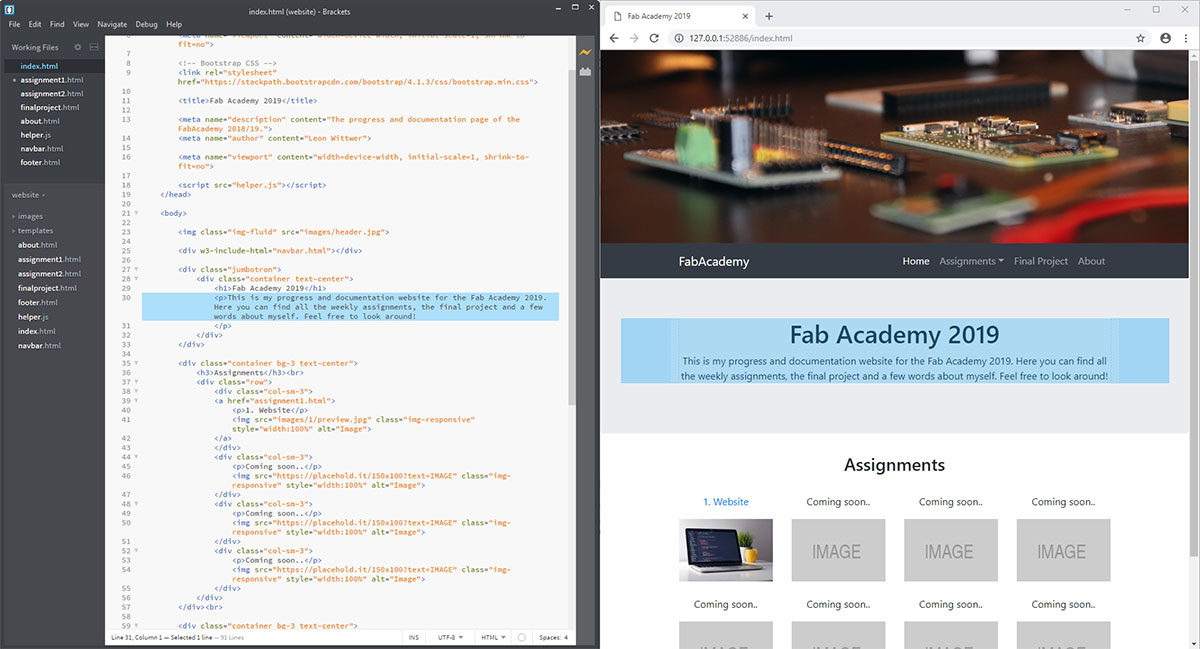Collapse the code fold at line 59
Viewport: 1200px width, 649px height.
coord(135,625)
